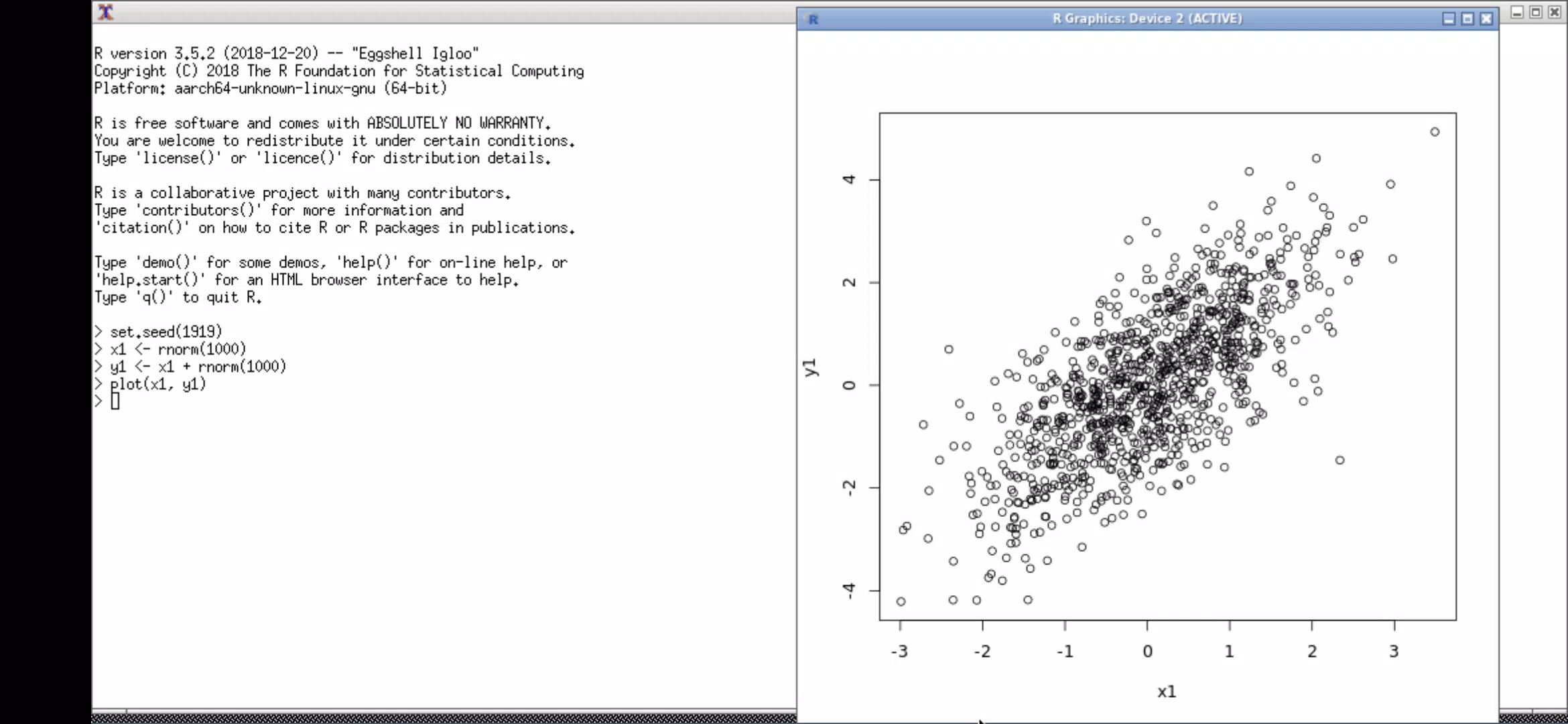
Task: Click the y1 axis label beside the plot
Action: (x=811, y=367)
